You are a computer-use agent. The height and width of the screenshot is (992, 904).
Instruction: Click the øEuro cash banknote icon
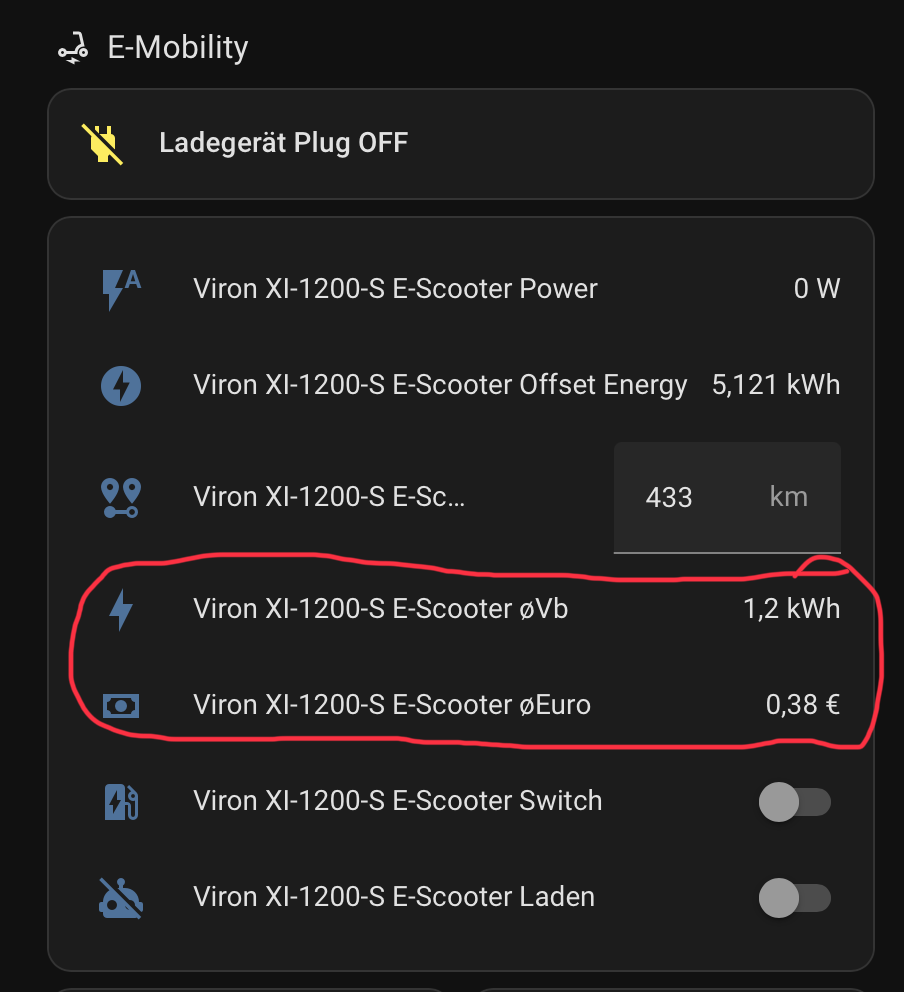pos(121,705)
